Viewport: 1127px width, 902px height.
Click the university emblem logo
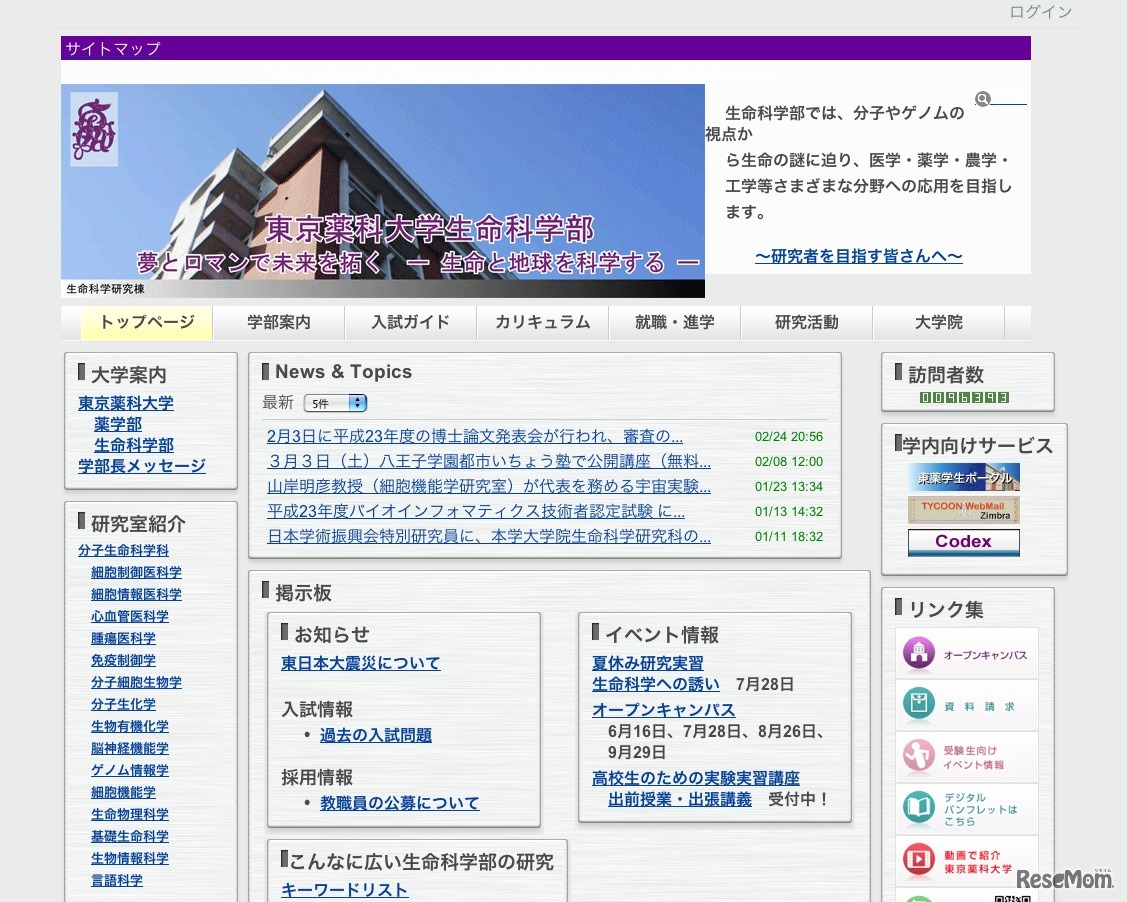point(94,130)
